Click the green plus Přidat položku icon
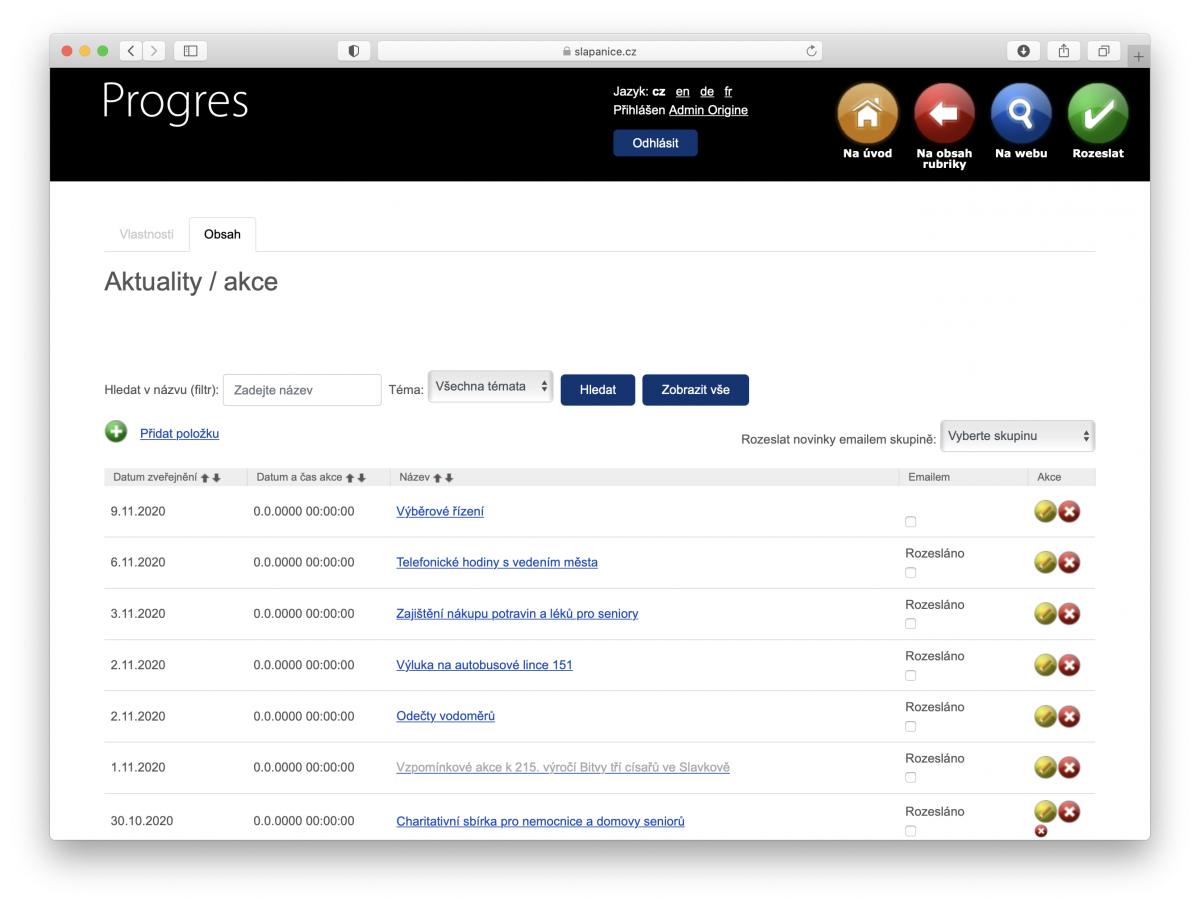This screenshot has height=906, width=1200. pyautogui.click(x=116, y=432)
